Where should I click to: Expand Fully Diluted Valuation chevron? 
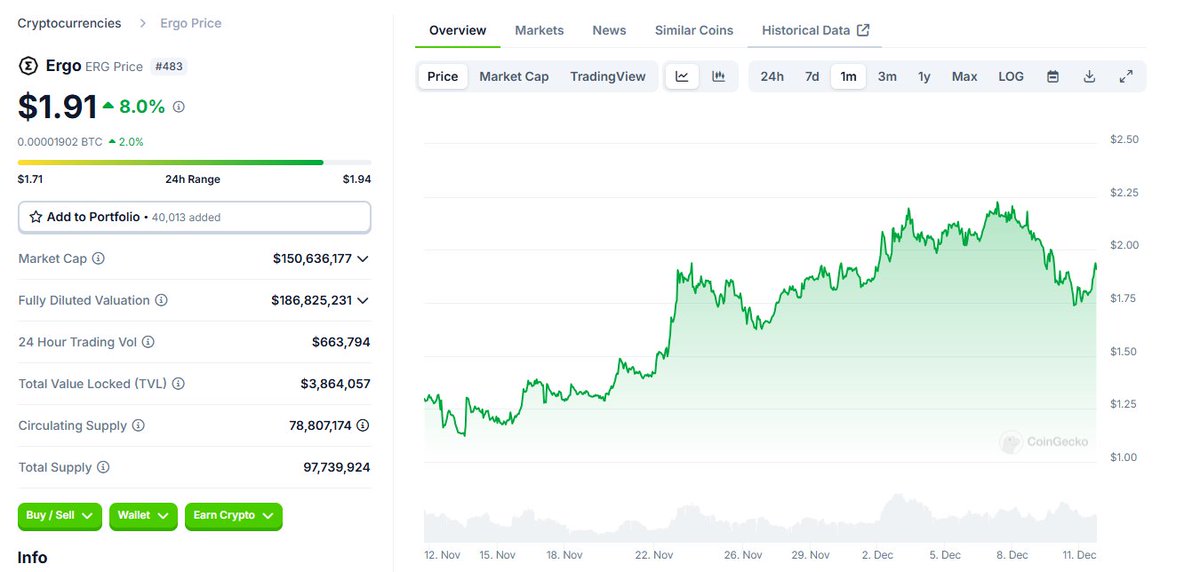pyautogui.click(x=363, y=301)
